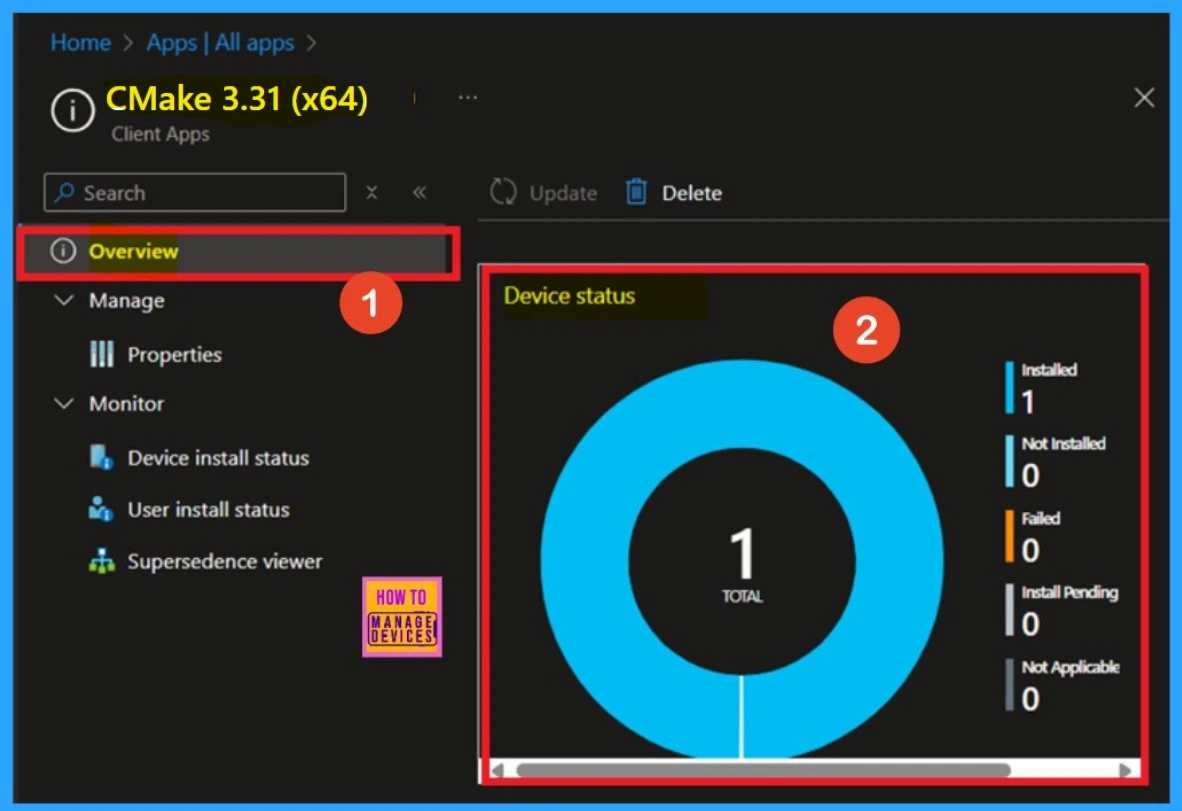The height and width of the screenshot is (811, 1182).
Task: Click the Update button label
Action: [x=563, y=194]
